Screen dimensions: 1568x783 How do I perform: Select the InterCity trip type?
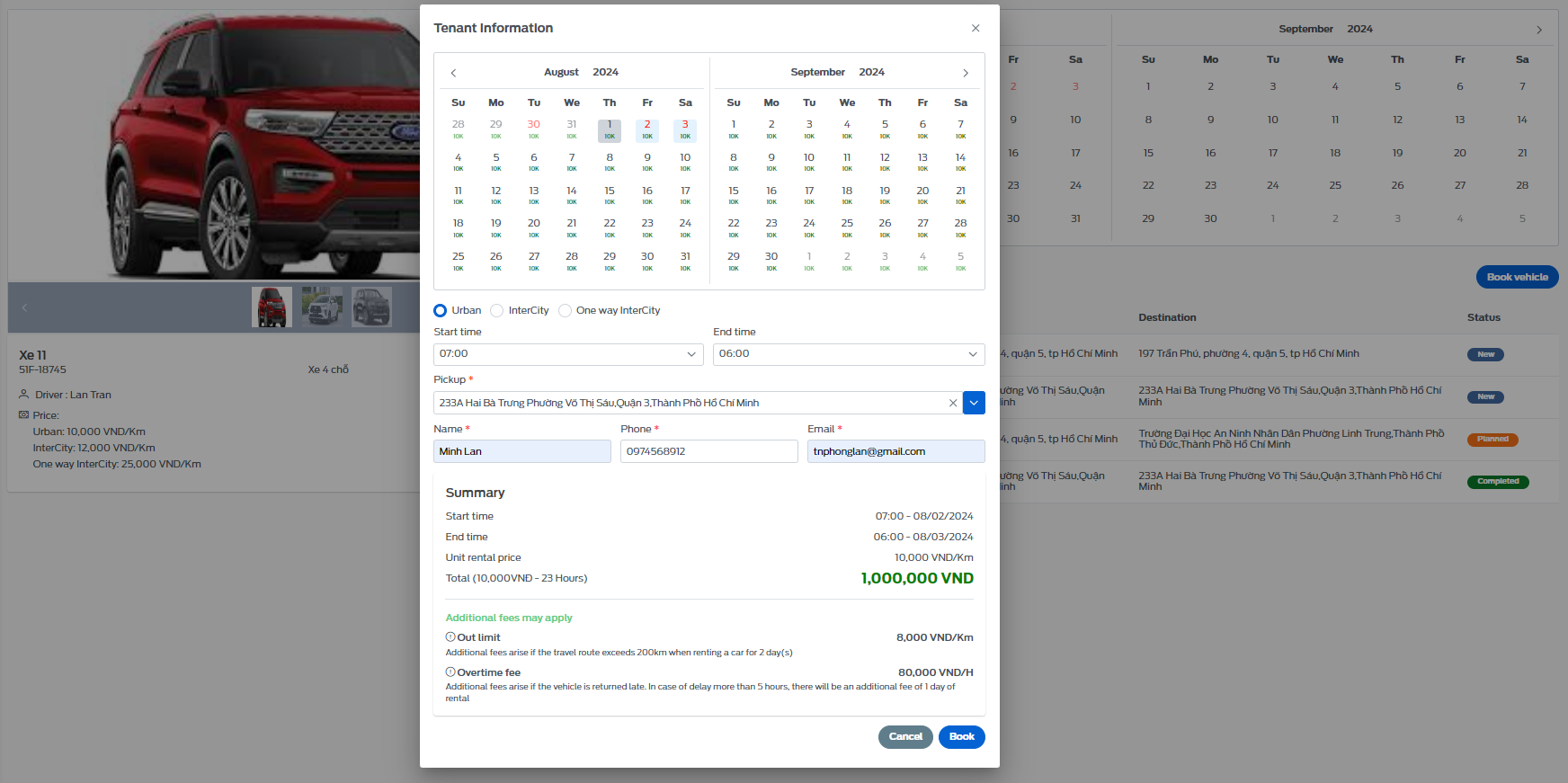497,310
